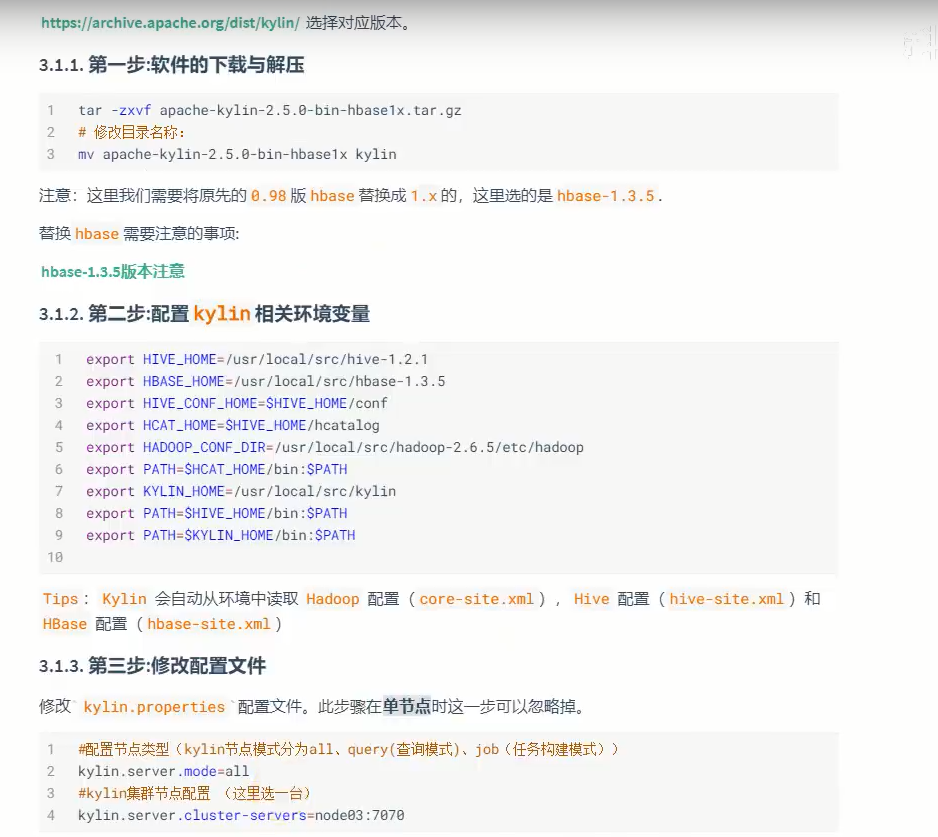Viewport: 938px width, 837px height.
Task: Click the inline code 0.98
Action: coord(269,196)
